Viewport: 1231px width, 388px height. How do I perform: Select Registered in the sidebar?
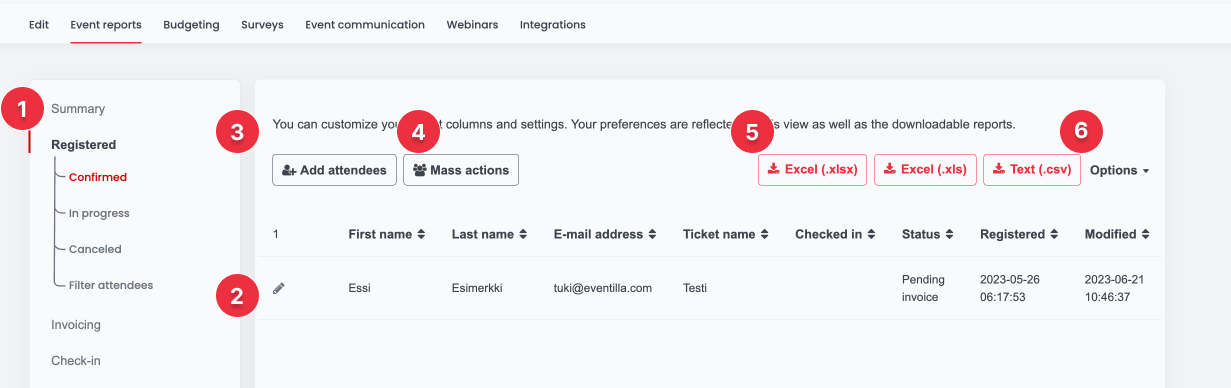click(84, 144)
